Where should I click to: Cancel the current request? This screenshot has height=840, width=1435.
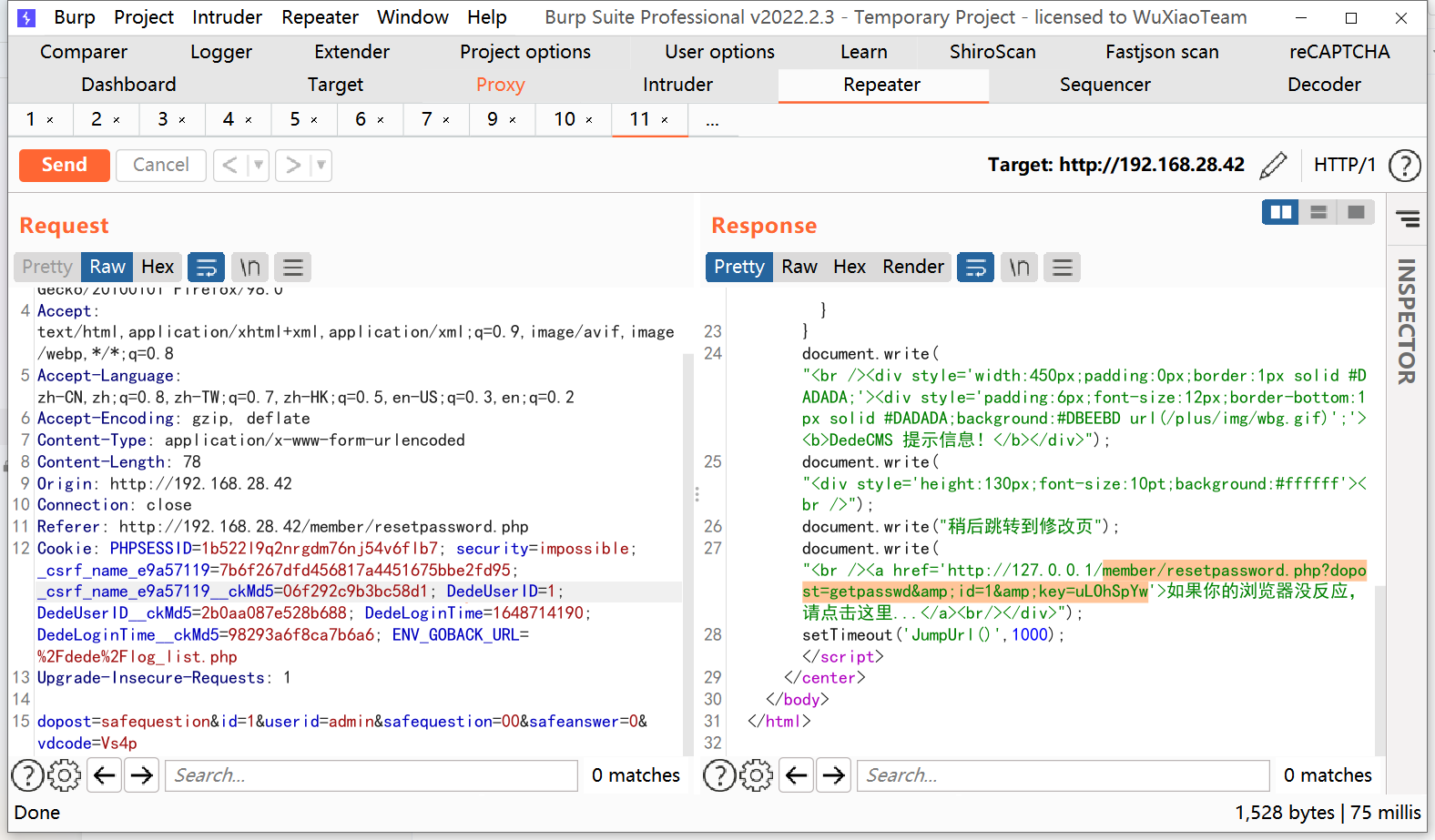coord(161,165)
